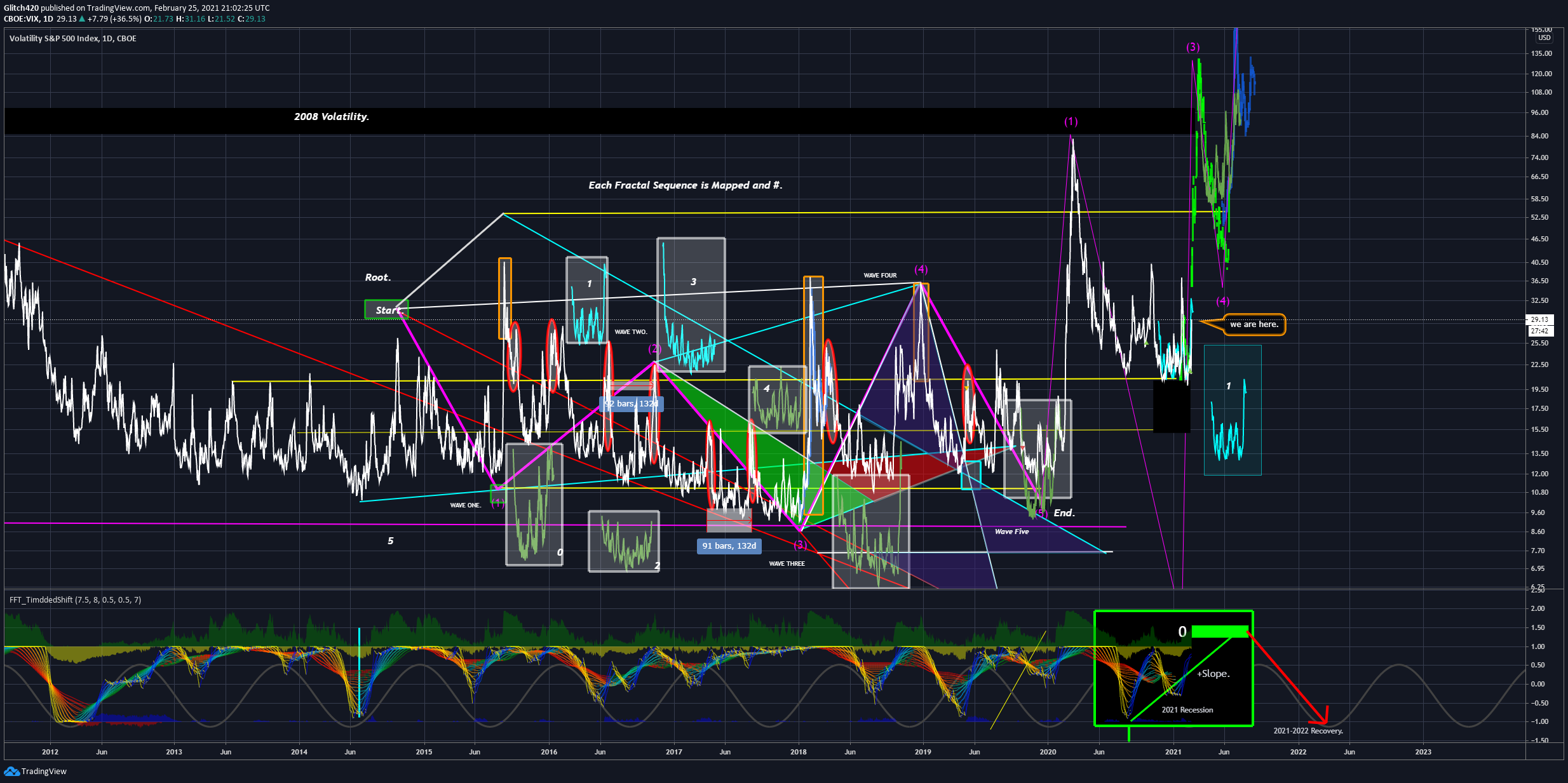Click the FFT_TimddedShift indicator title
Screen dimensions: 1568x783
pyautogui.click(x=75, y=600)
